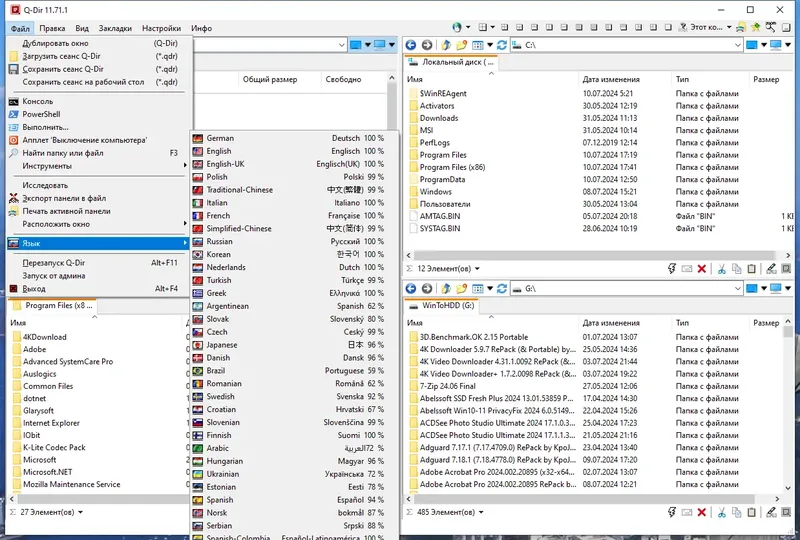
Task: Open the G:\ address bar dropdown
Action: click(738, 288)
